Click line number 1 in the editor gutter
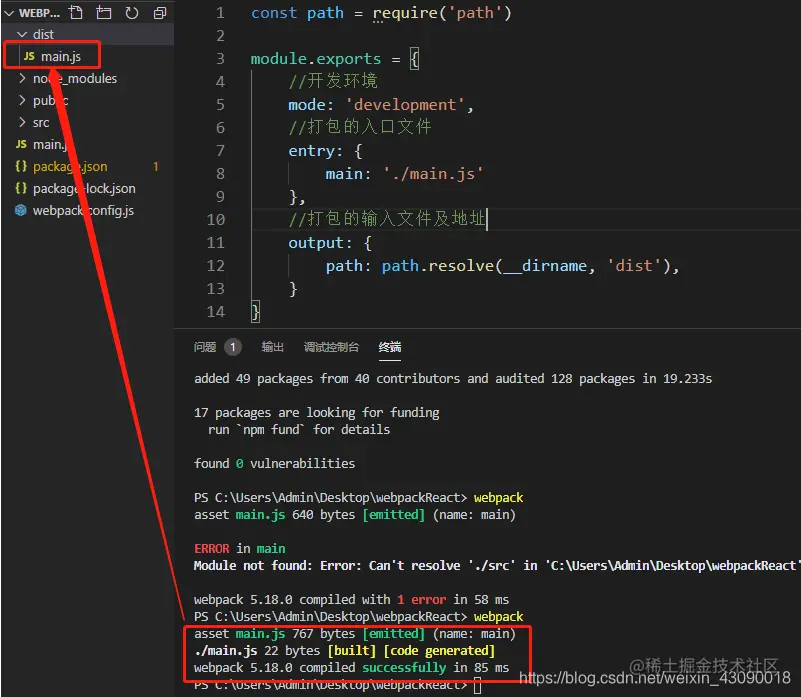 [x=220, y=13]
